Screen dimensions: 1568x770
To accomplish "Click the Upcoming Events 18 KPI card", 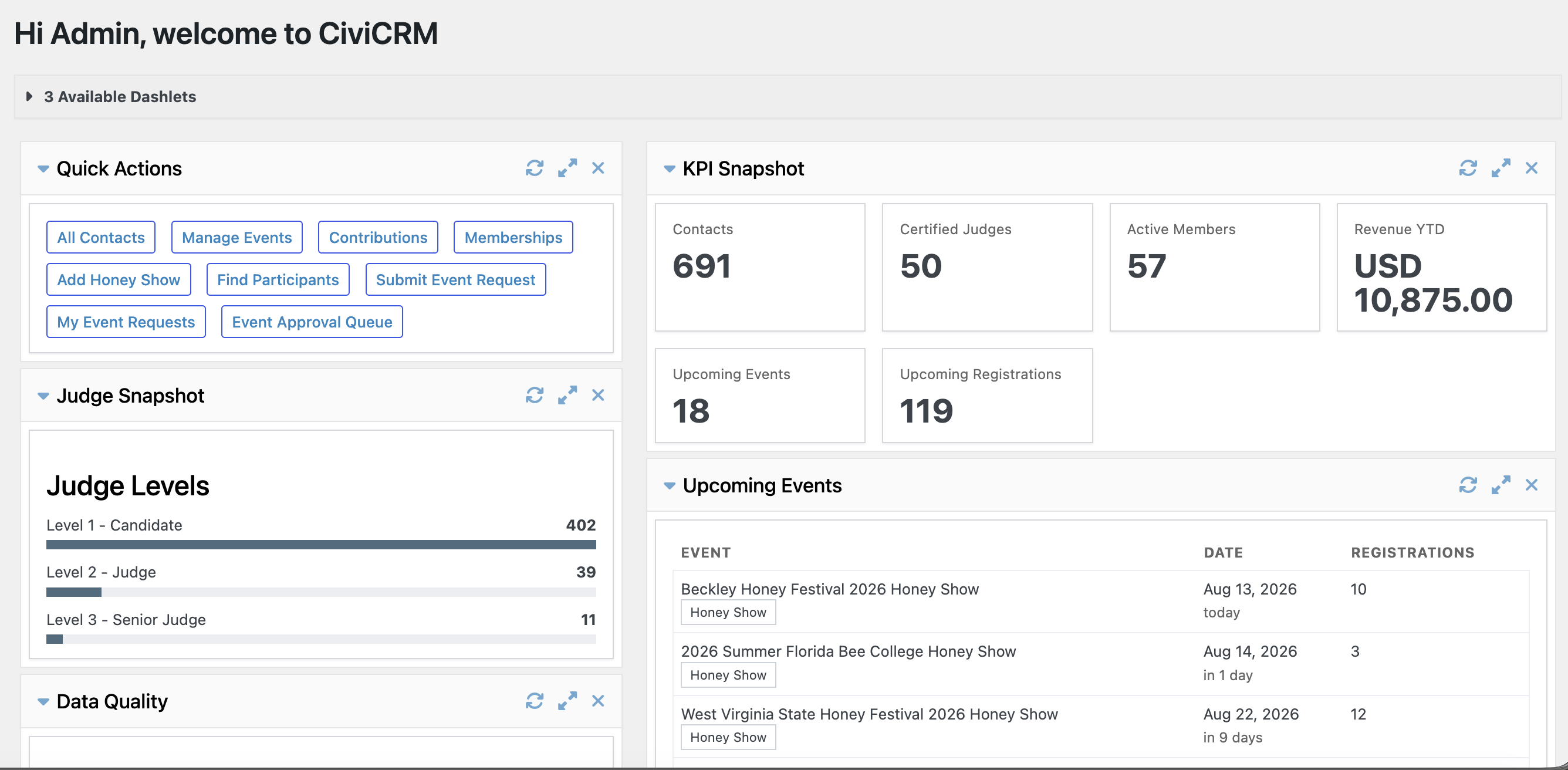I will coord(761,396).
